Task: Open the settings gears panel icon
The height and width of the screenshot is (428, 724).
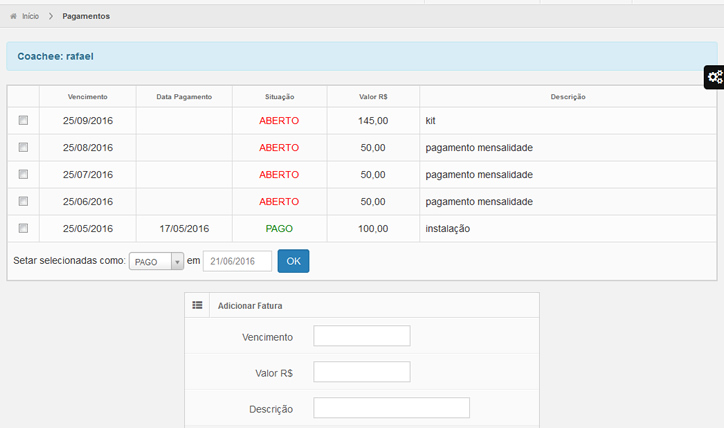Action: click(x=714, y=77)
